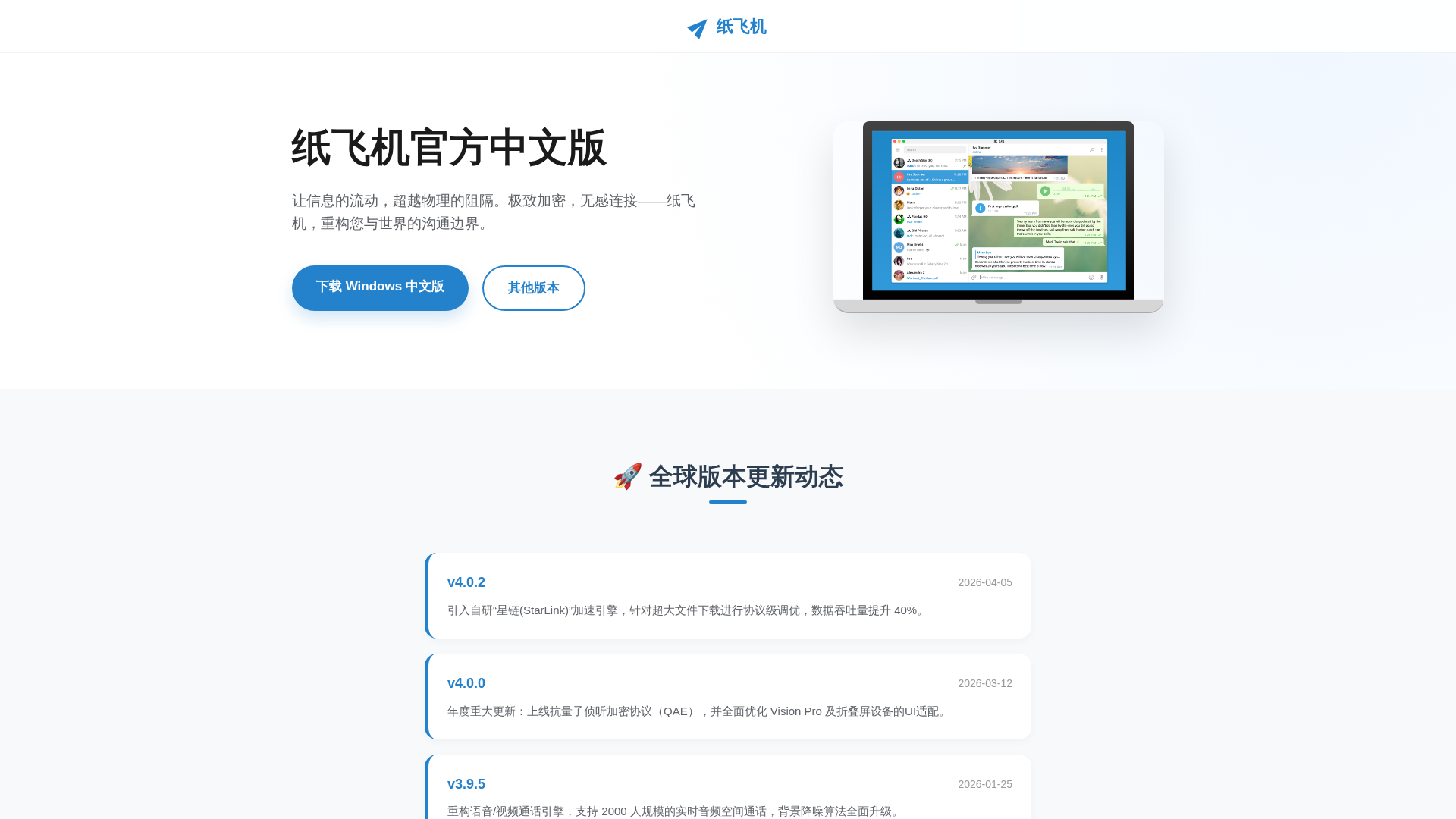The width and height of the screenshot is (1456, 819).
Task: Click 下载 Windows 中文版 button
Action: point(380,288)
